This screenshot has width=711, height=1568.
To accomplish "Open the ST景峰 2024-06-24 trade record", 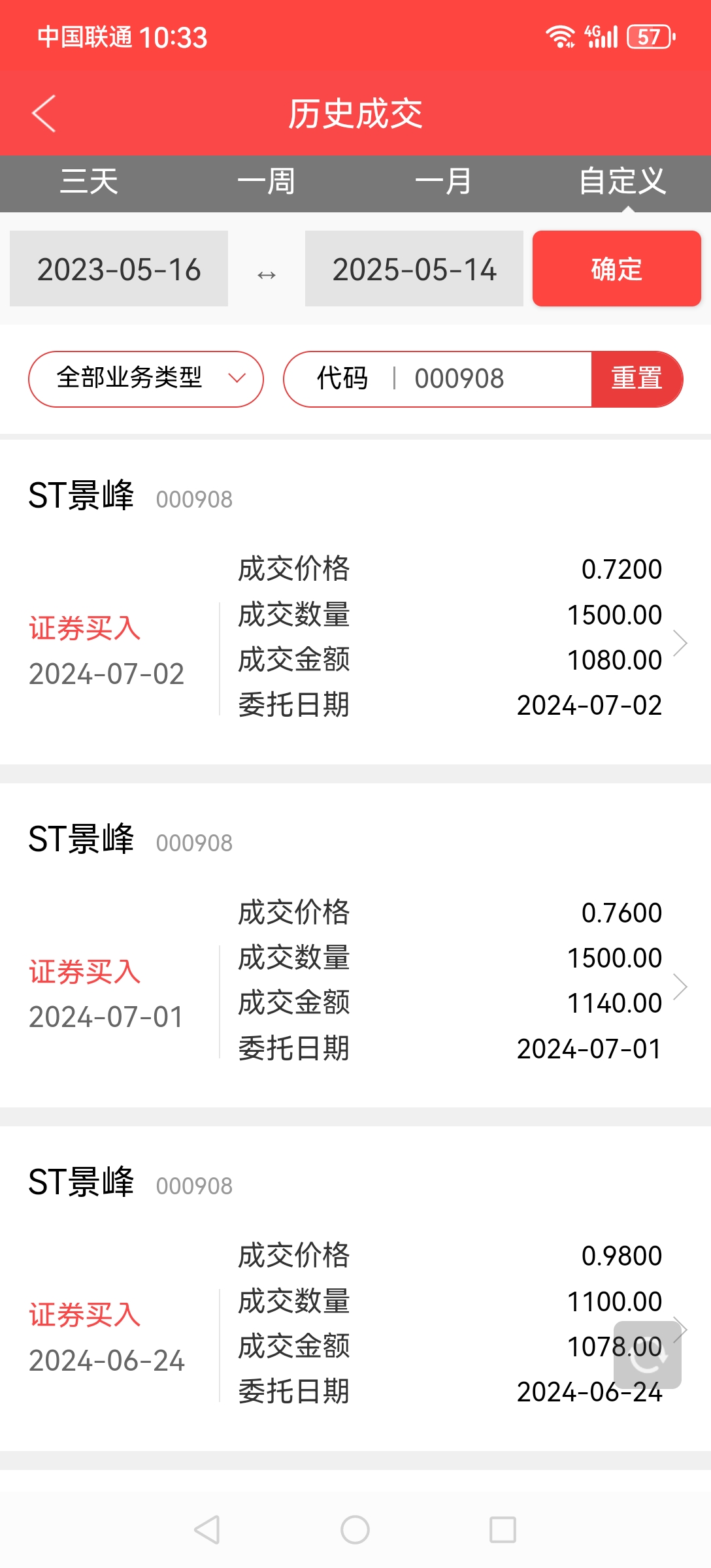I will coord(355,1288).
